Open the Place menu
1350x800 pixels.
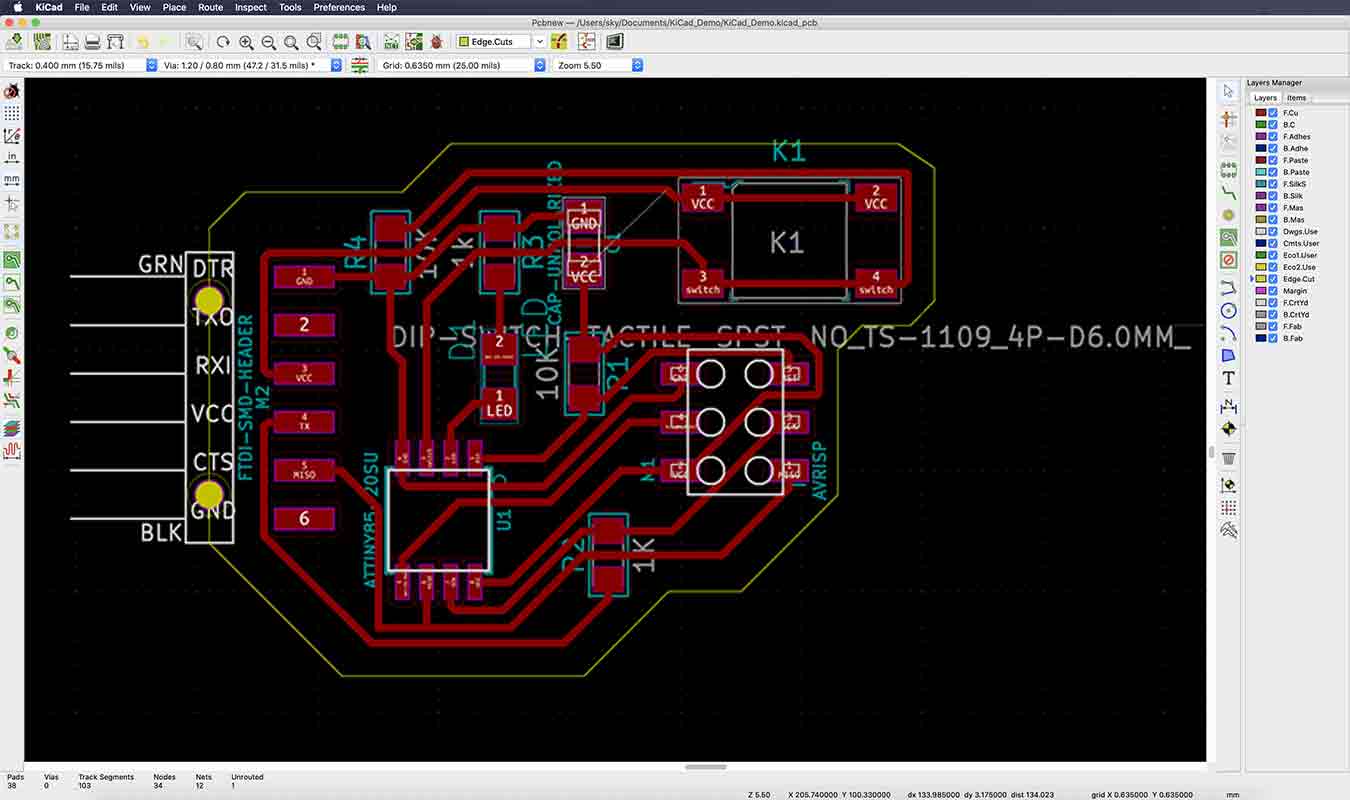tap(174, 7)
